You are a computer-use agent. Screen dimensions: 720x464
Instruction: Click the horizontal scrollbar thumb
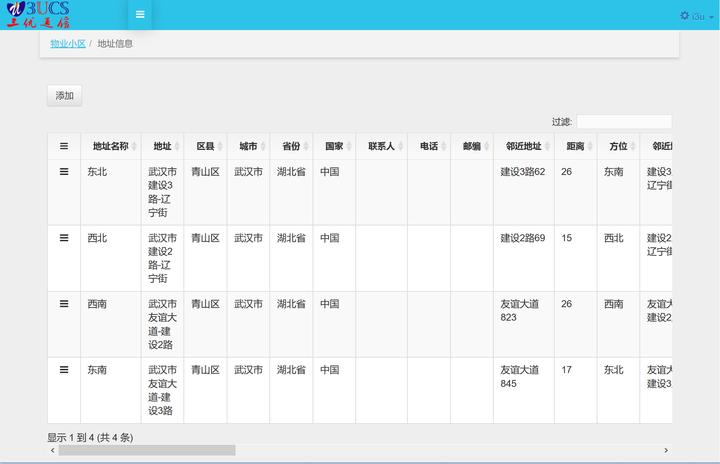(146, 451)
